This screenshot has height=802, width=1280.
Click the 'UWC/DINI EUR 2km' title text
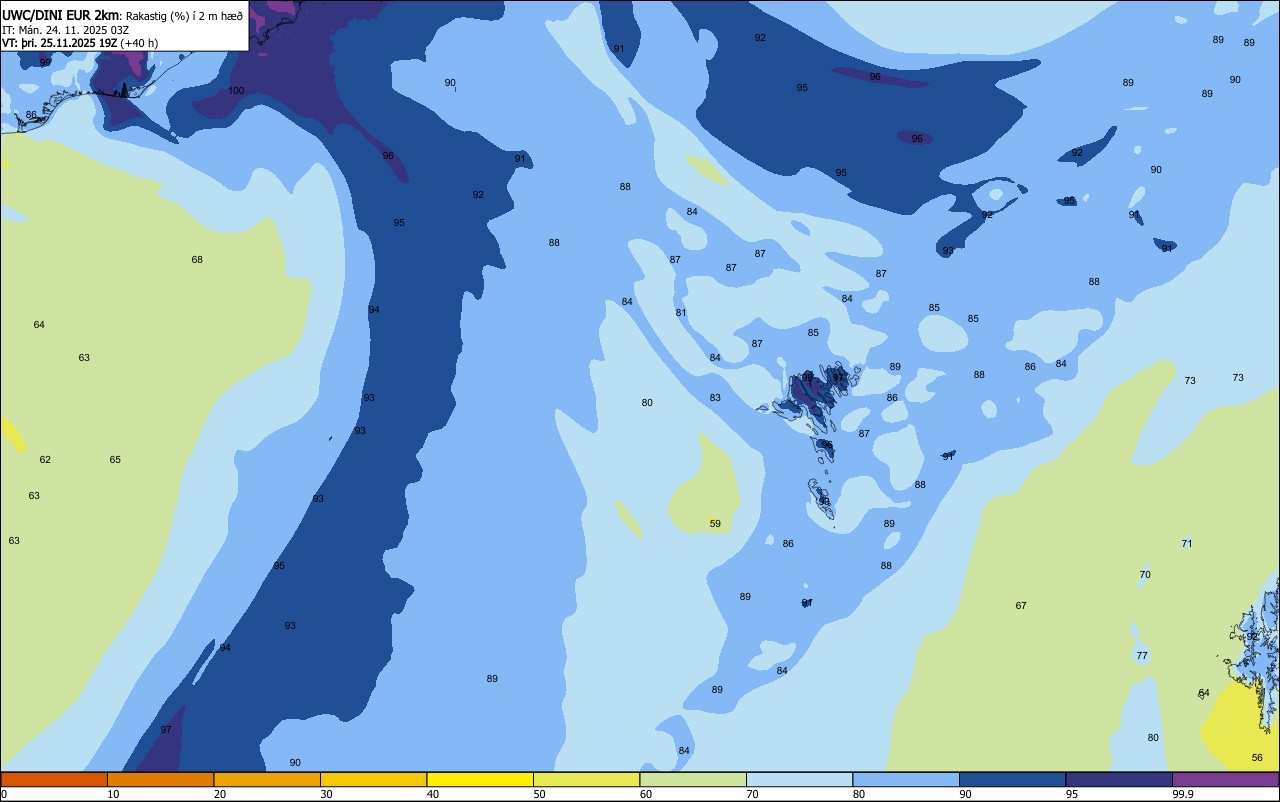click(60, 15)
